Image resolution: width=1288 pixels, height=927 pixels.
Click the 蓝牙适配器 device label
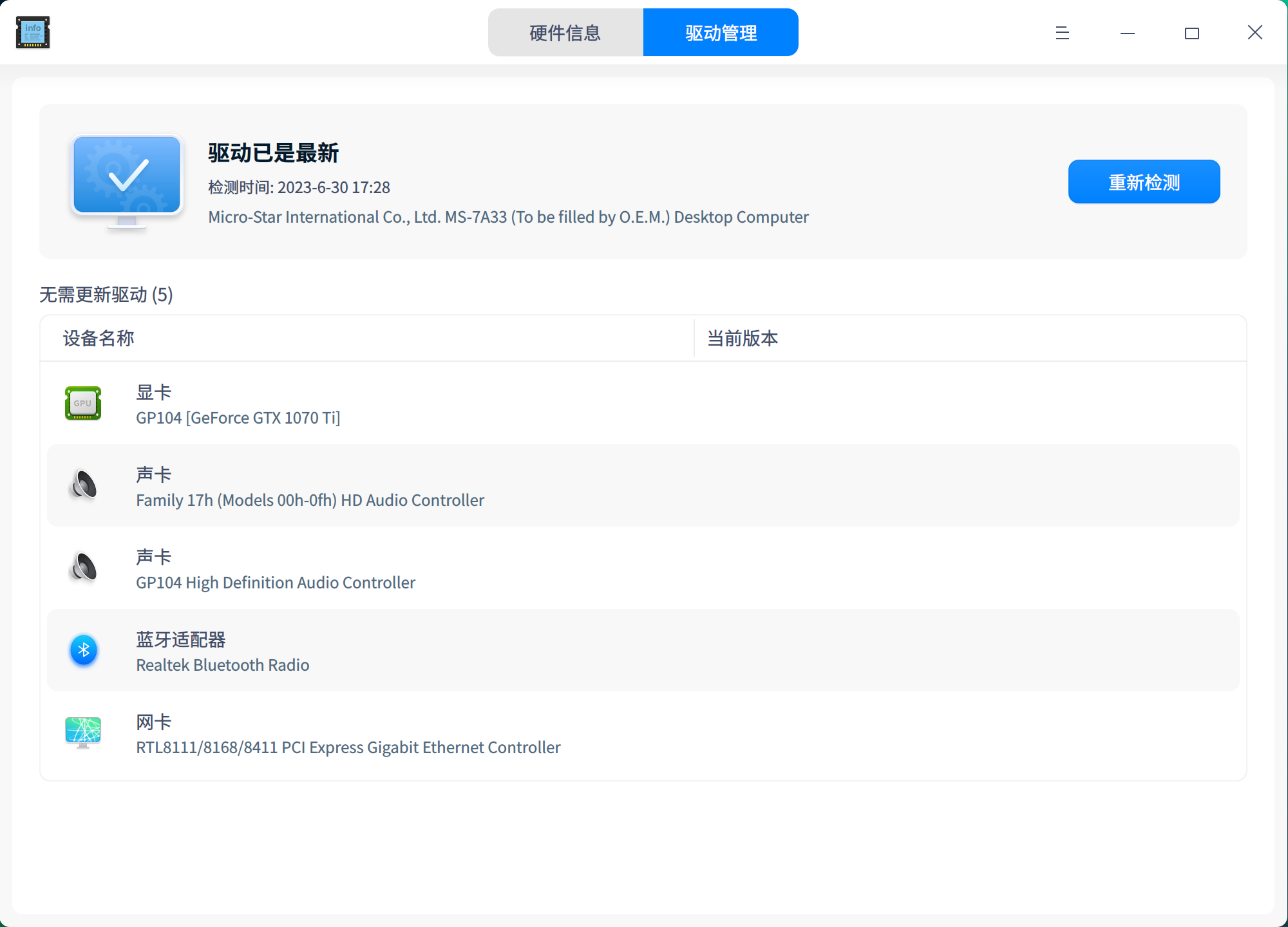[x=181, y=639]
